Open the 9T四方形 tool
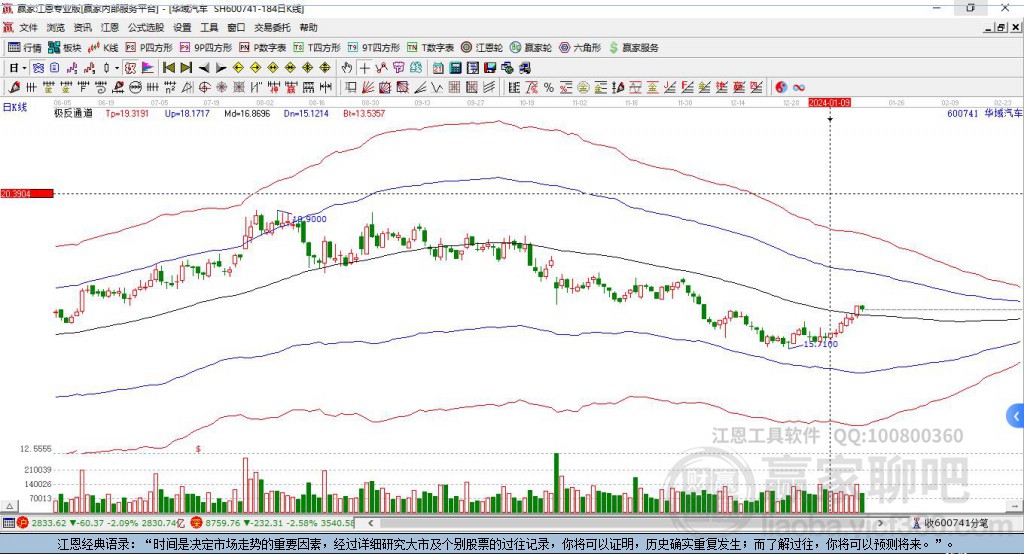Viewport: 1024px width, 554px height. [x=374, y=48]
